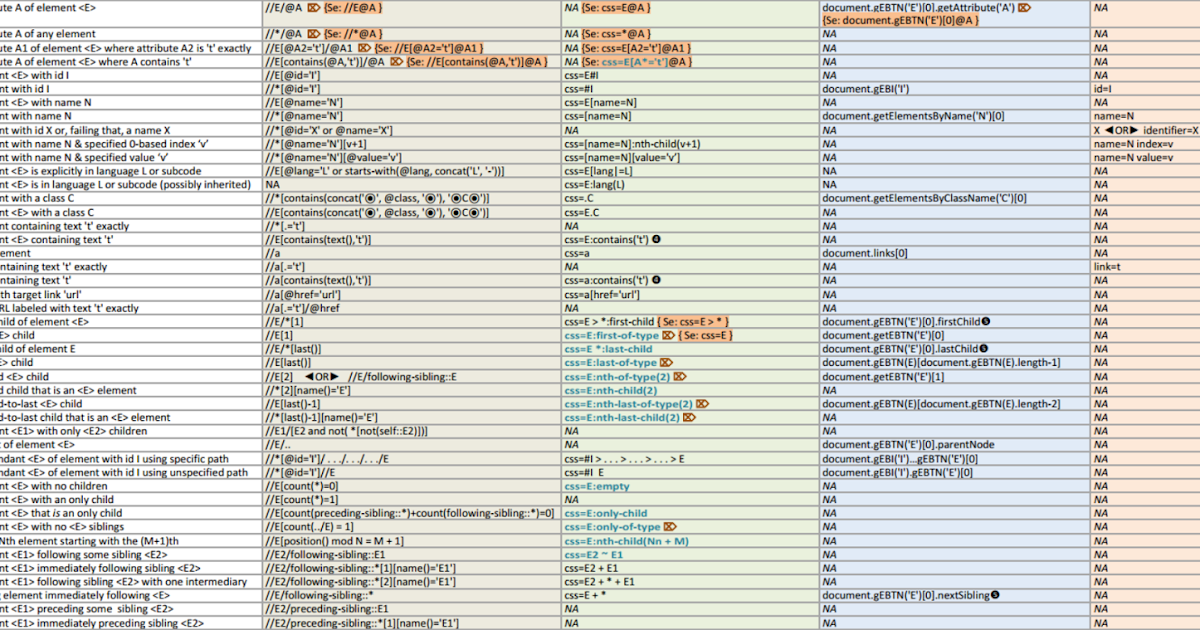Click the arrow icon after css=E:last-of-type
This screenshot has height=630, width=1200.
667,362
